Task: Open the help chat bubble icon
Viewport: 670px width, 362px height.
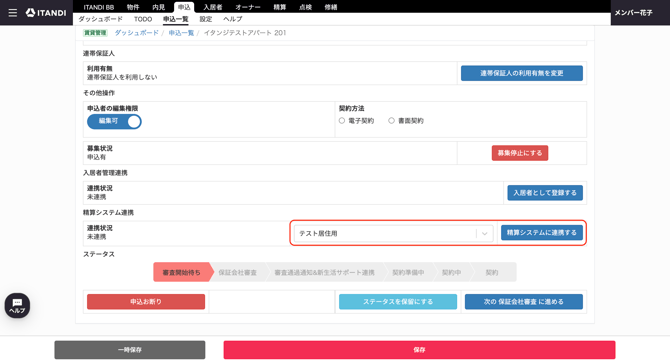Action: [x=17, y=305]
